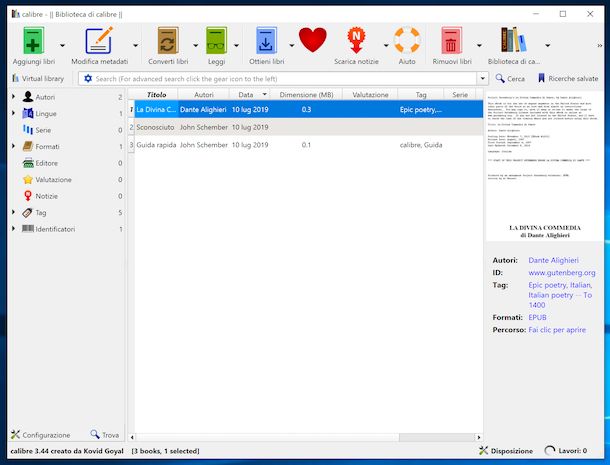
Task: Click the Trova button in tag browser
Action: click(x=105, y=435)
